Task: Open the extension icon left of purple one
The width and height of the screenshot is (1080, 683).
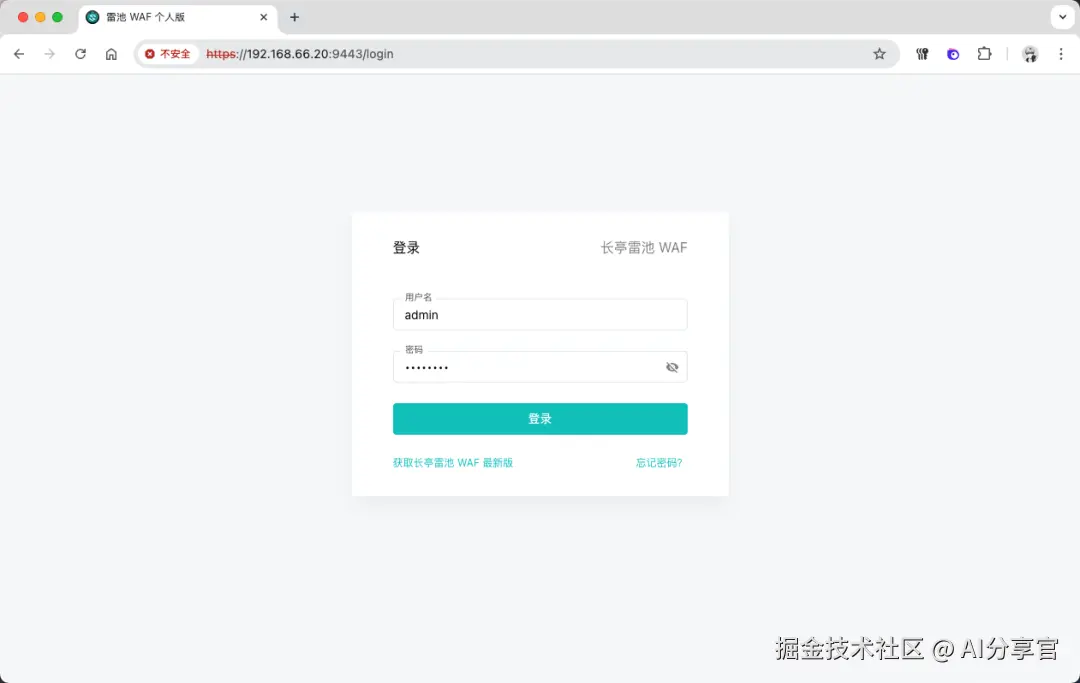Action: pyautogui.click(x=922, y=54)
